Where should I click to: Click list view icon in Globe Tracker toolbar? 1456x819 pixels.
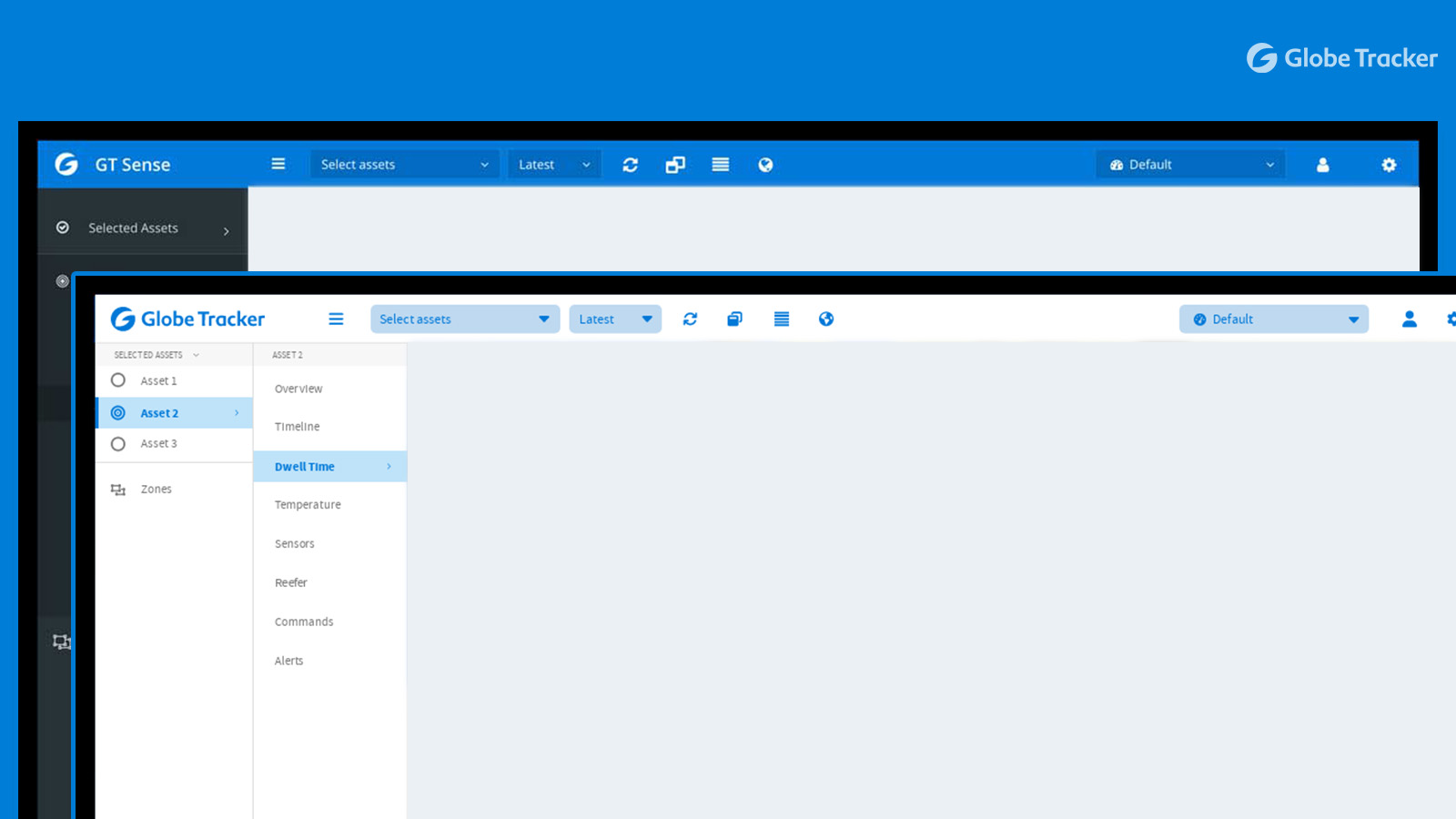click(x=782, y=318)
